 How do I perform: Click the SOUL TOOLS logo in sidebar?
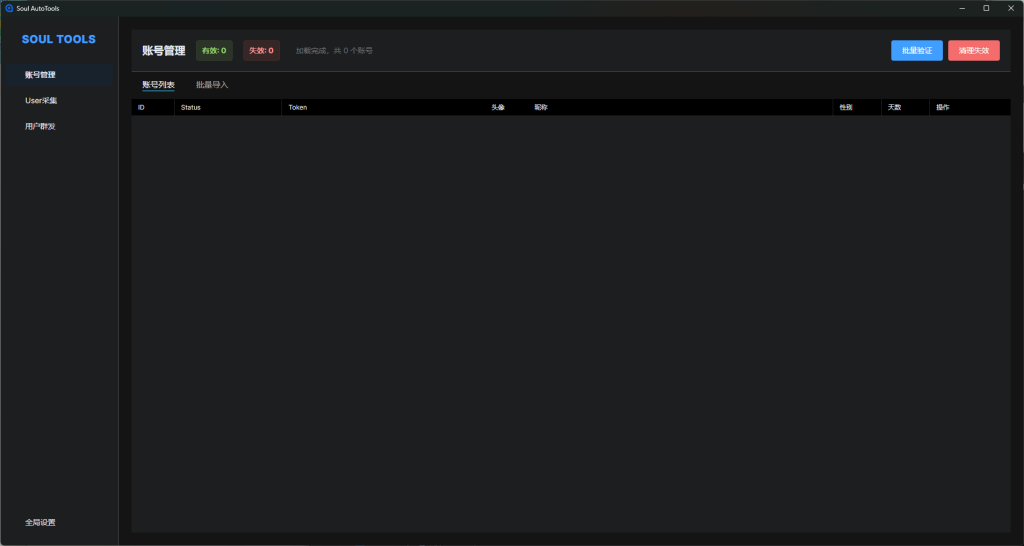coord(59,39)
